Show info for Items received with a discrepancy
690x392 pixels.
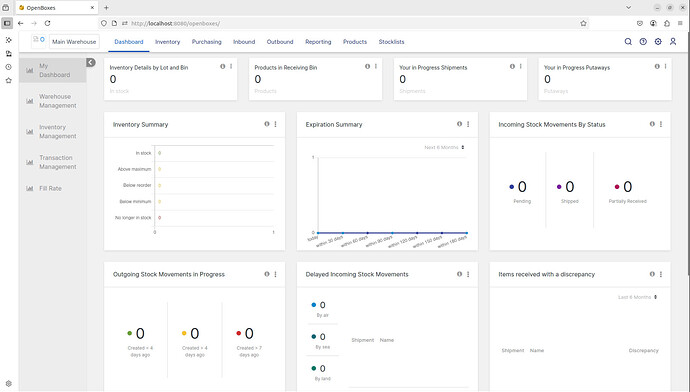tap(652, 274)
